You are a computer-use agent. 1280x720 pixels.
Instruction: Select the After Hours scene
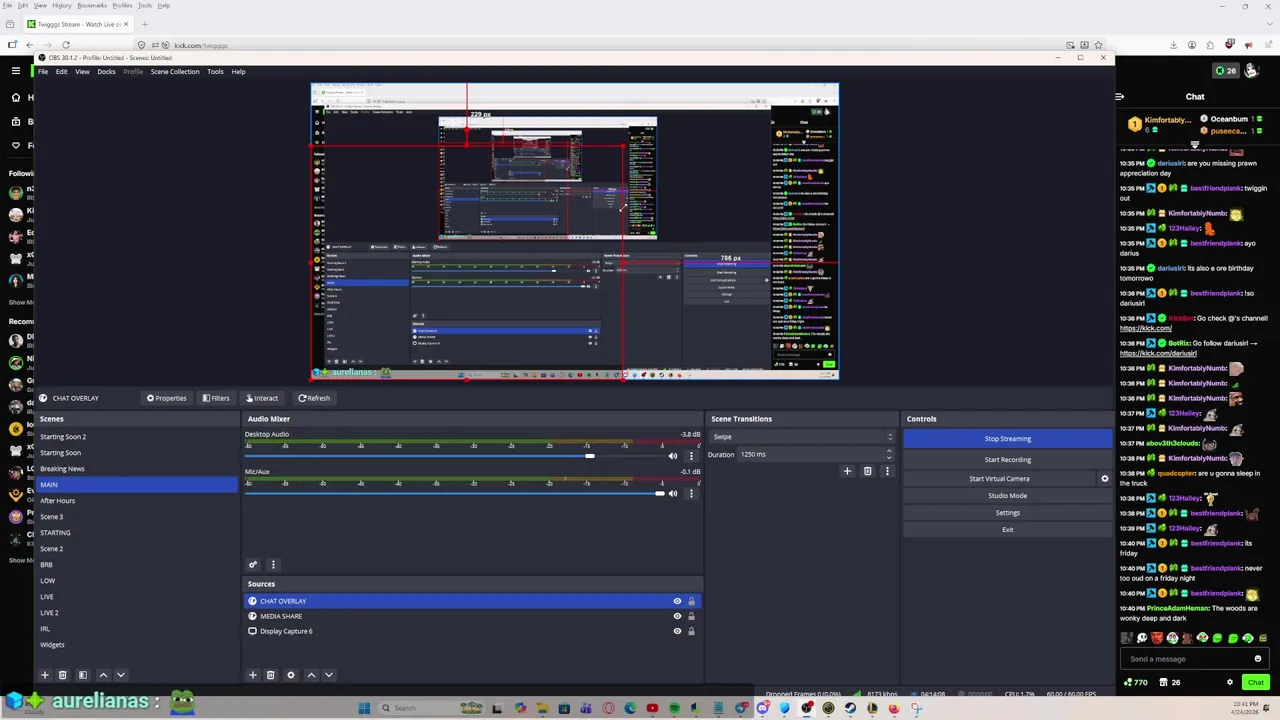(58, 501)
